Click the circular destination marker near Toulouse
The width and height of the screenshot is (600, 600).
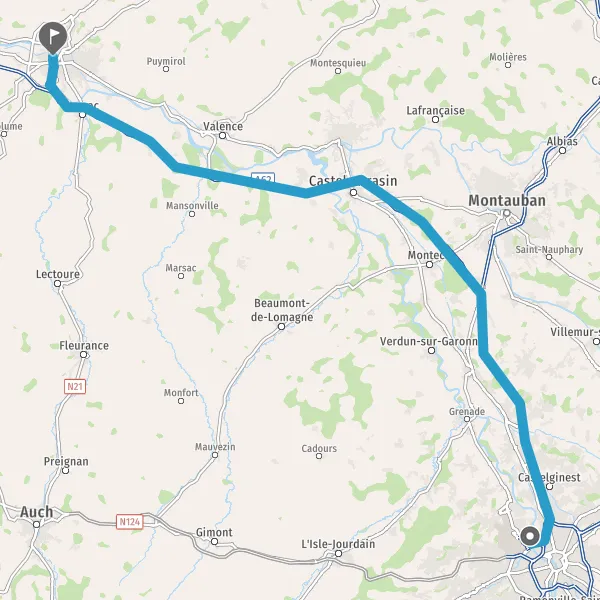pyautogui.click(x=530, y=536)
